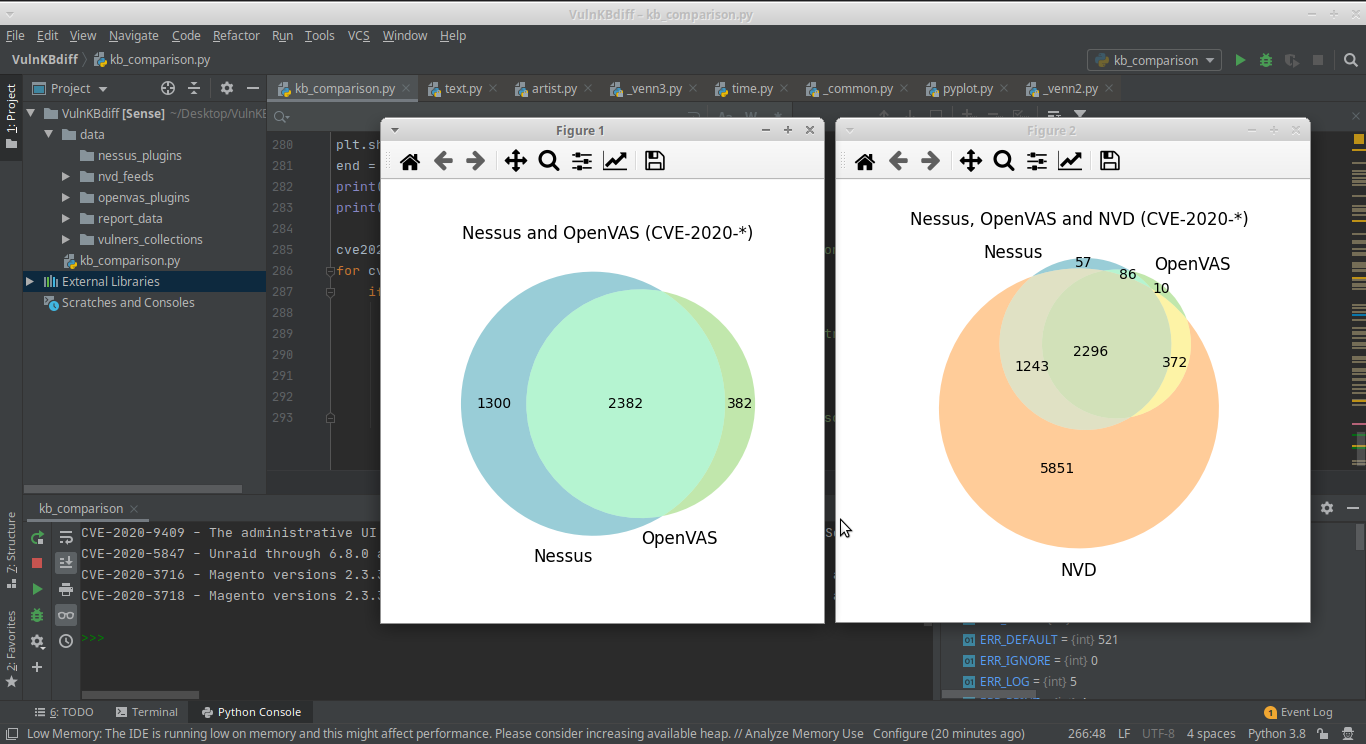This screenshot has width=1366, height=744.
Task: Open the Event Log
Action: (x=1305, y=711)
